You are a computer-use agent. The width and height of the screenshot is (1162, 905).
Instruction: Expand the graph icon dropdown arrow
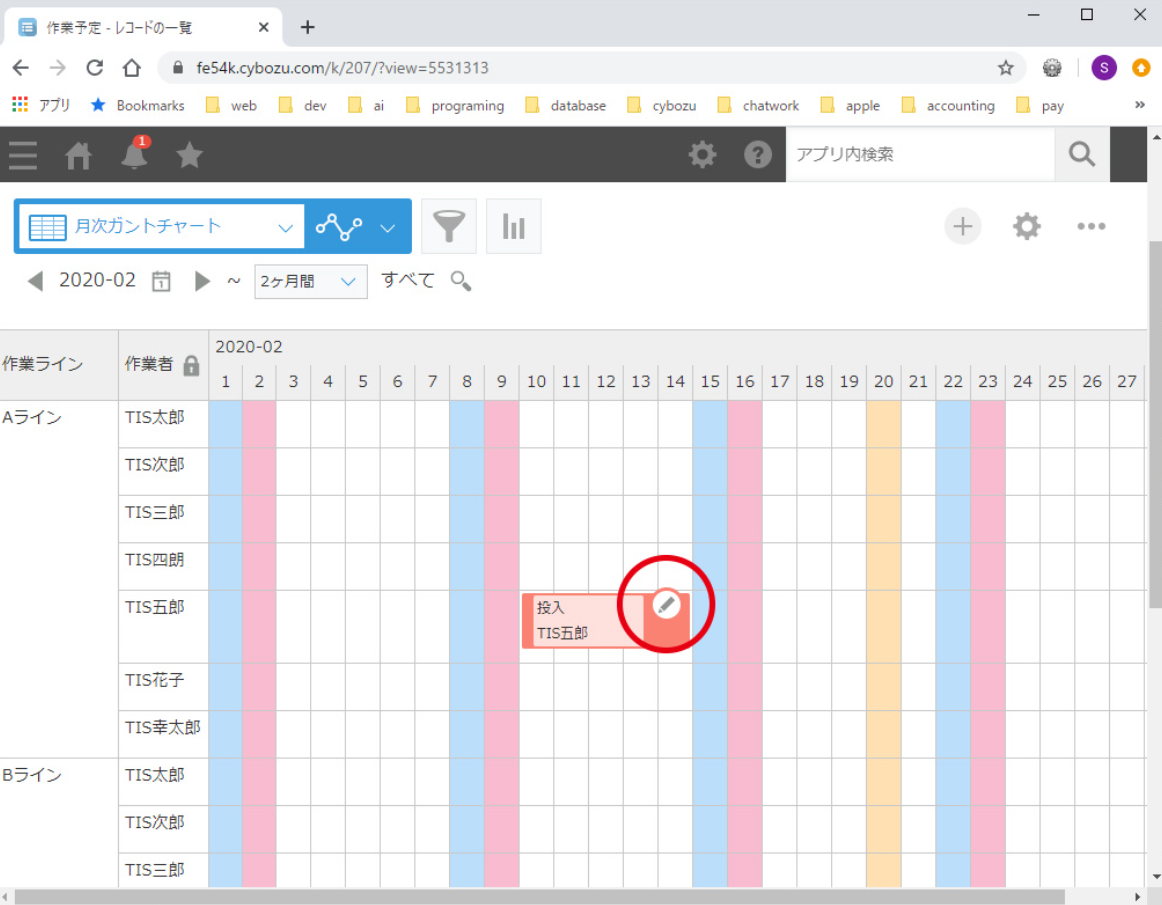[x=388, y=227]
